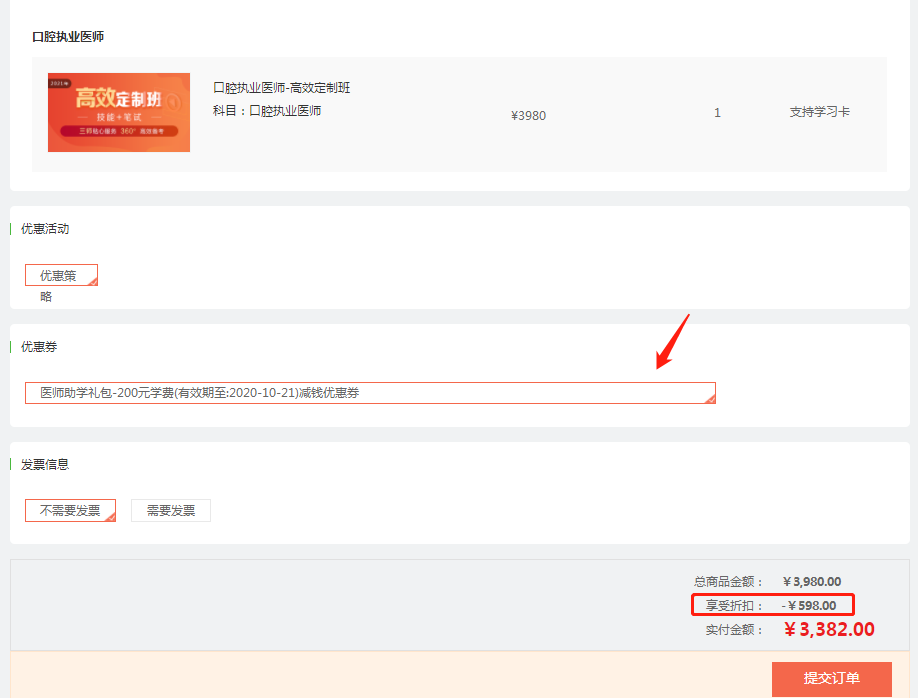This screenshot has width=918, height=698.
Task: Click the 实付金额 ¥3,382.00 total
Action: pyautogui.click(x=829, y=630)
